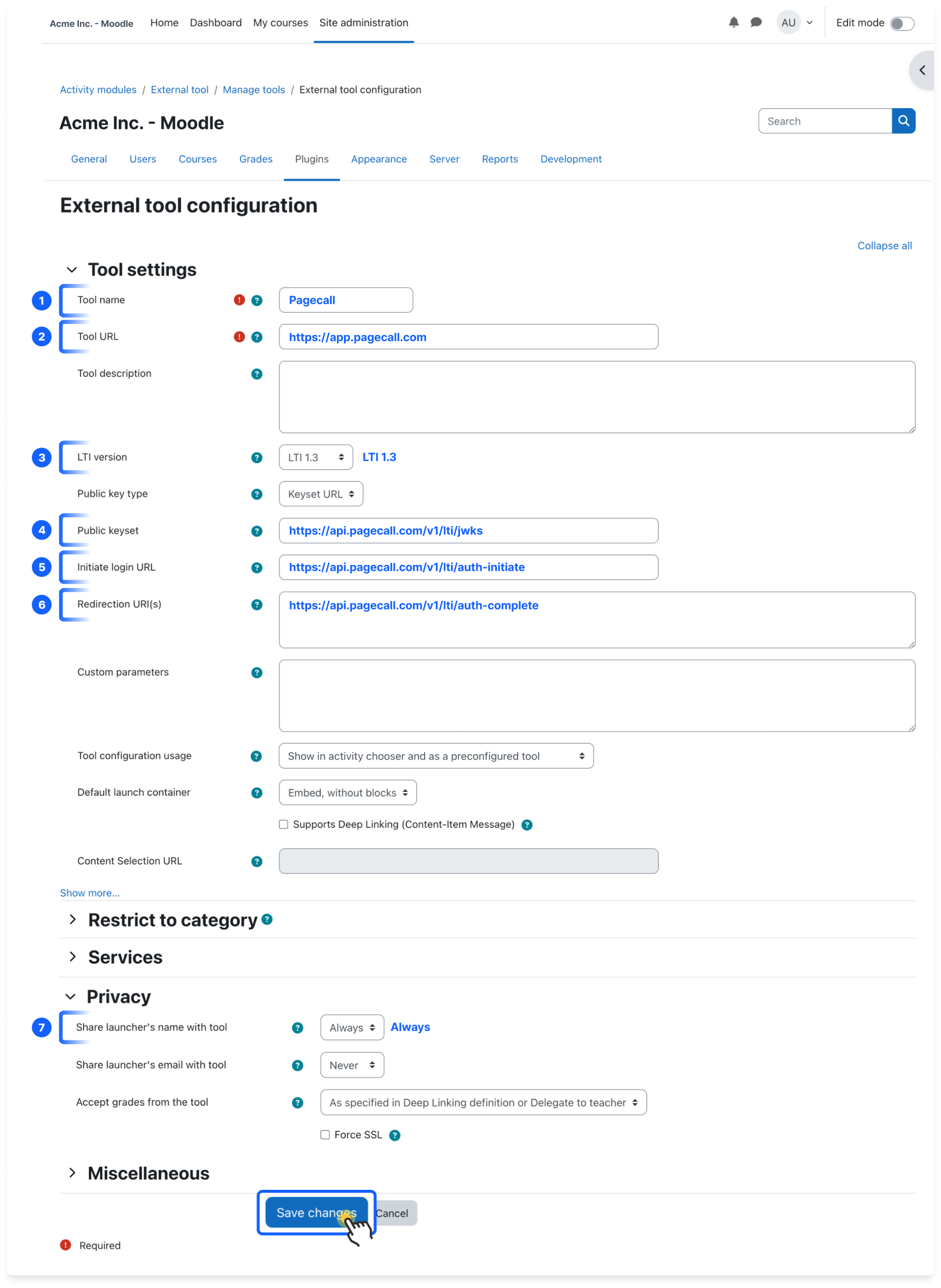Switch to the Grades tab
Image resolution: width=941 pixels, height=1288 pixels.
click(256, 159)
